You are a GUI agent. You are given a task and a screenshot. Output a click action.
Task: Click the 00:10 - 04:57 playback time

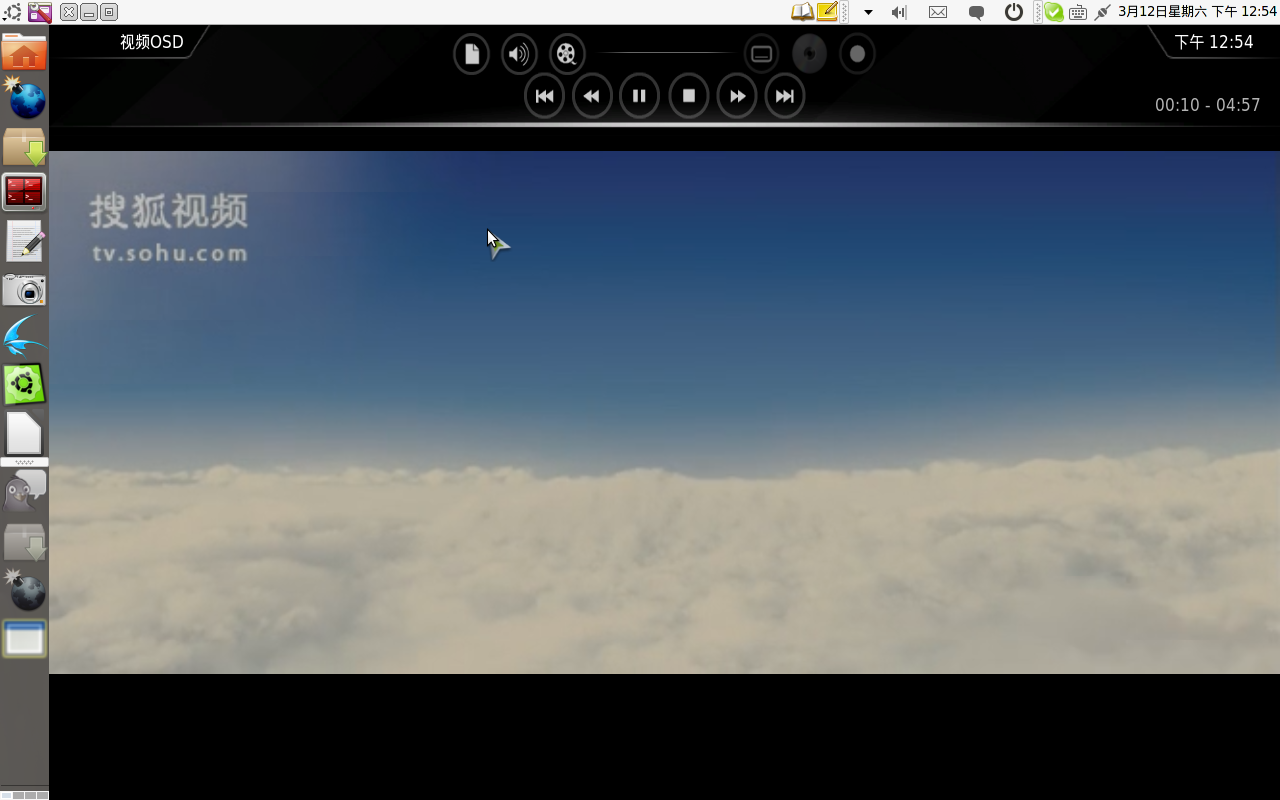(x=1207, y=105)
